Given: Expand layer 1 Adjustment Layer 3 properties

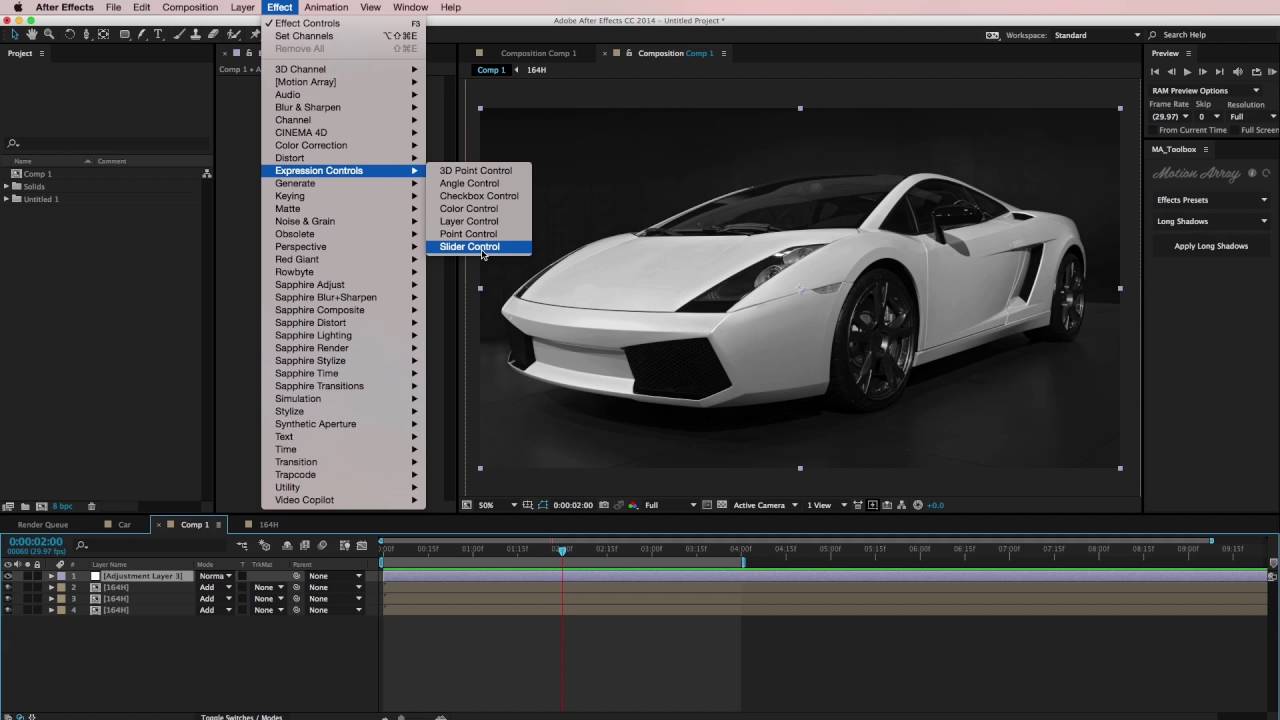Looking at the screenshot, I should pos(51,576).
